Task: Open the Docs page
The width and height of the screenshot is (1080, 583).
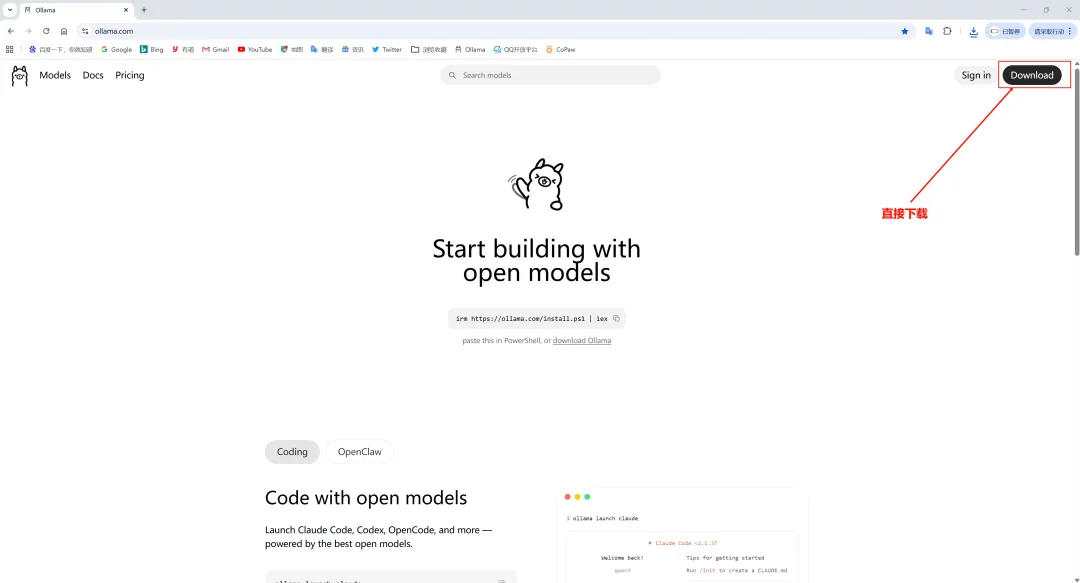Action: point(93,75)
